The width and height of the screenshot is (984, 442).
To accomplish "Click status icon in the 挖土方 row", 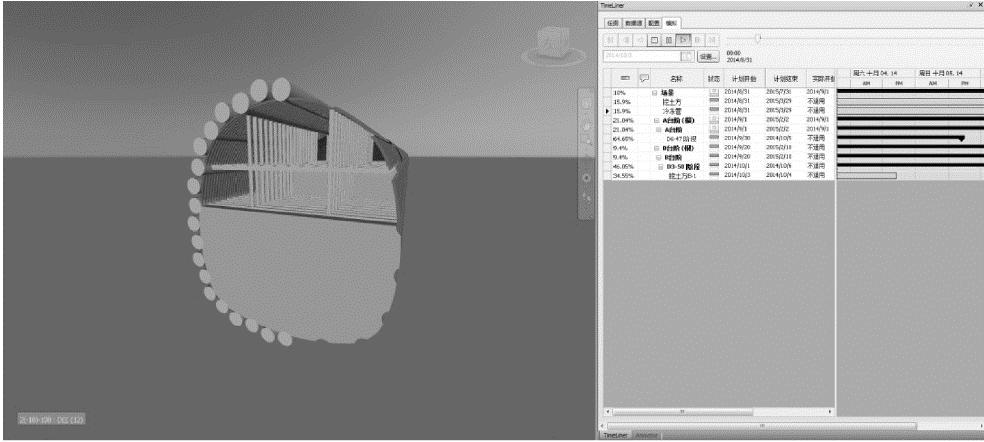I will click(714, 102).
